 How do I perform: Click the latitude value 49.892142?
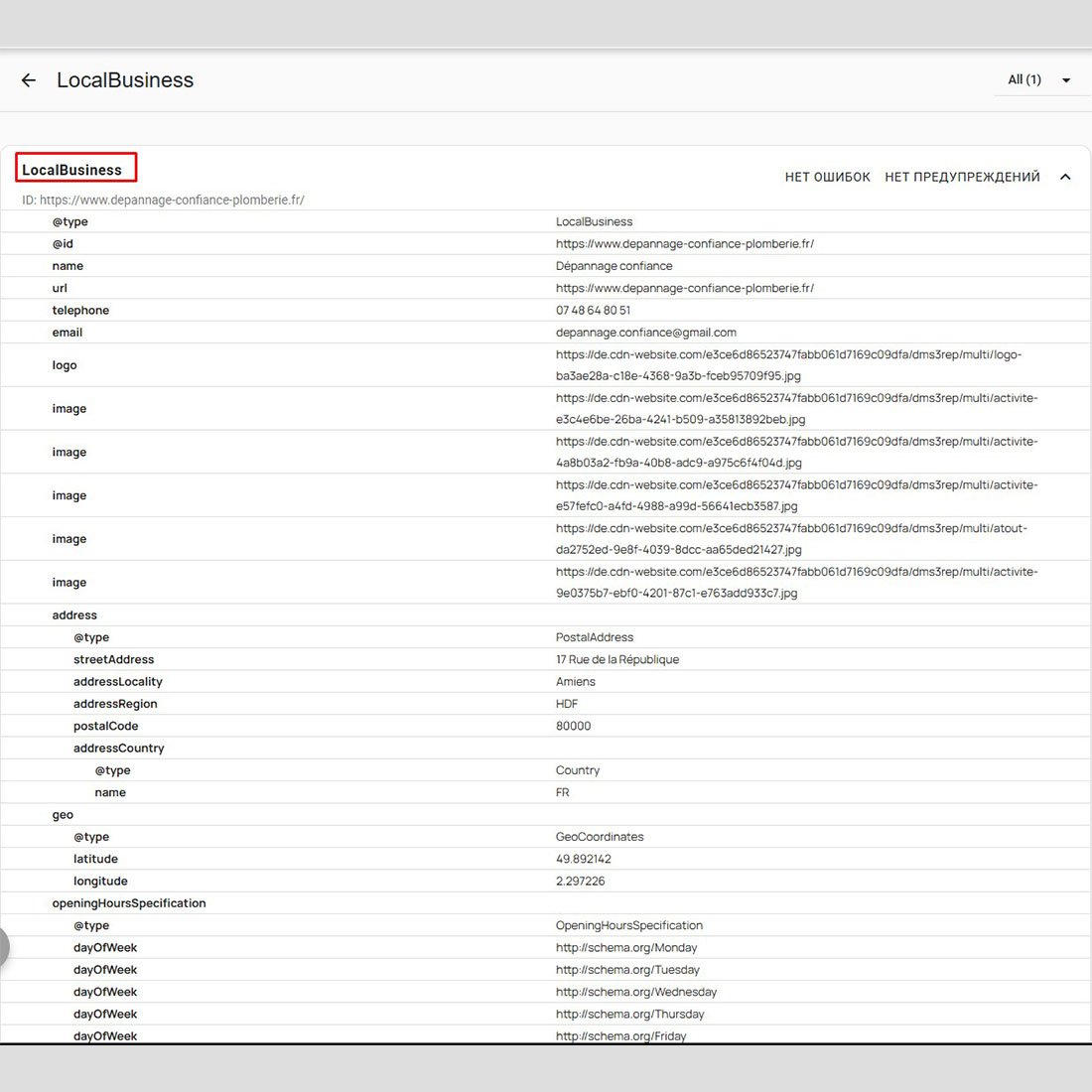point(584,860)
